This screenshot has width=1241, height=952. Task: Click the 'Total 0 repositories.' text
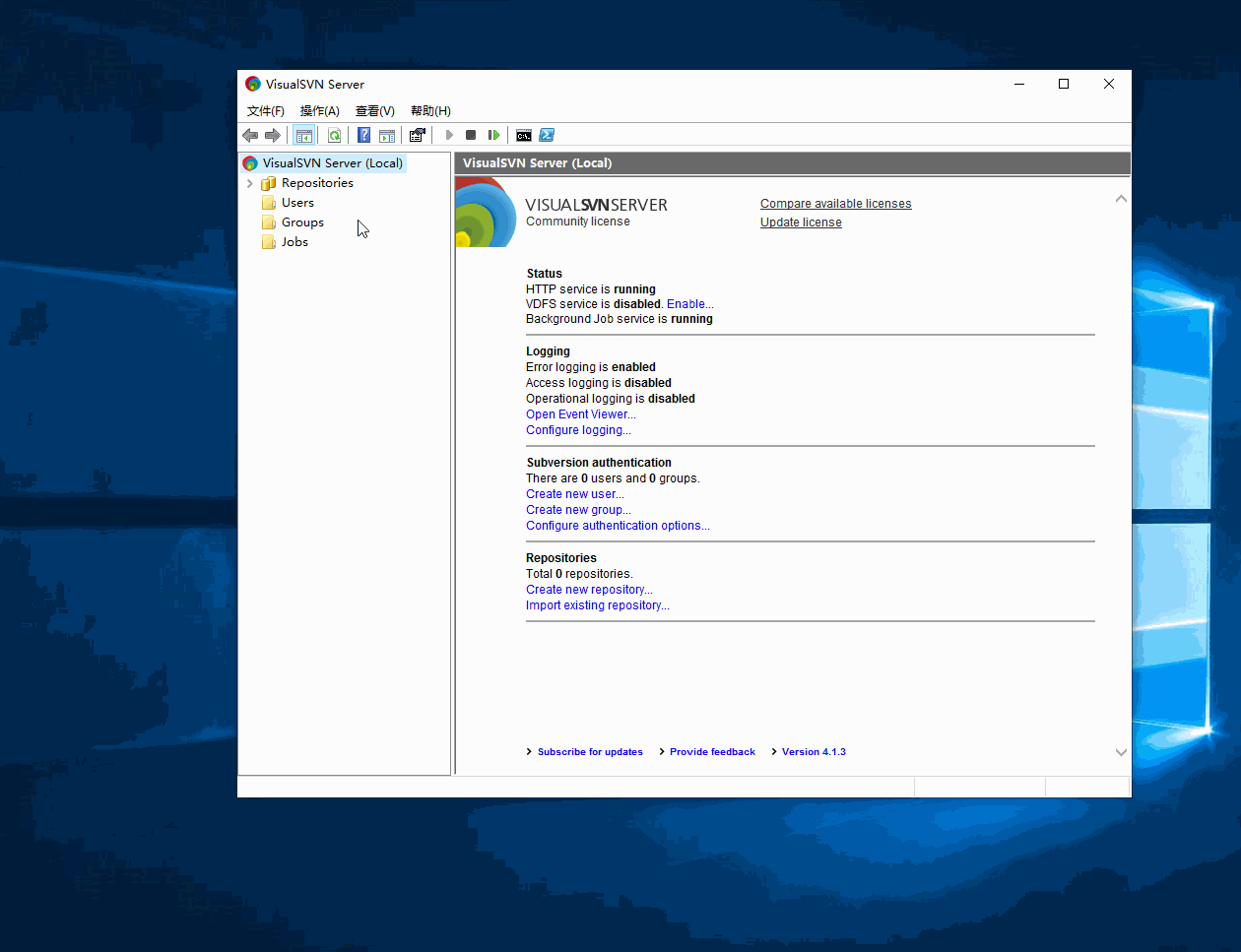pos(579,574)
